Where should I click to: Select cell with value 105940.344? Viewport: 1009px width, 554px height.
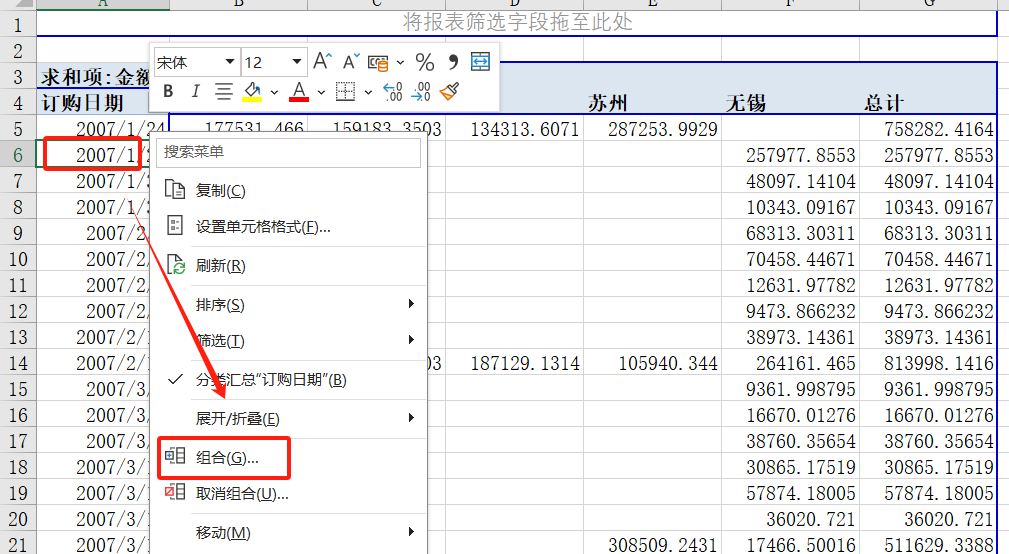653,363
